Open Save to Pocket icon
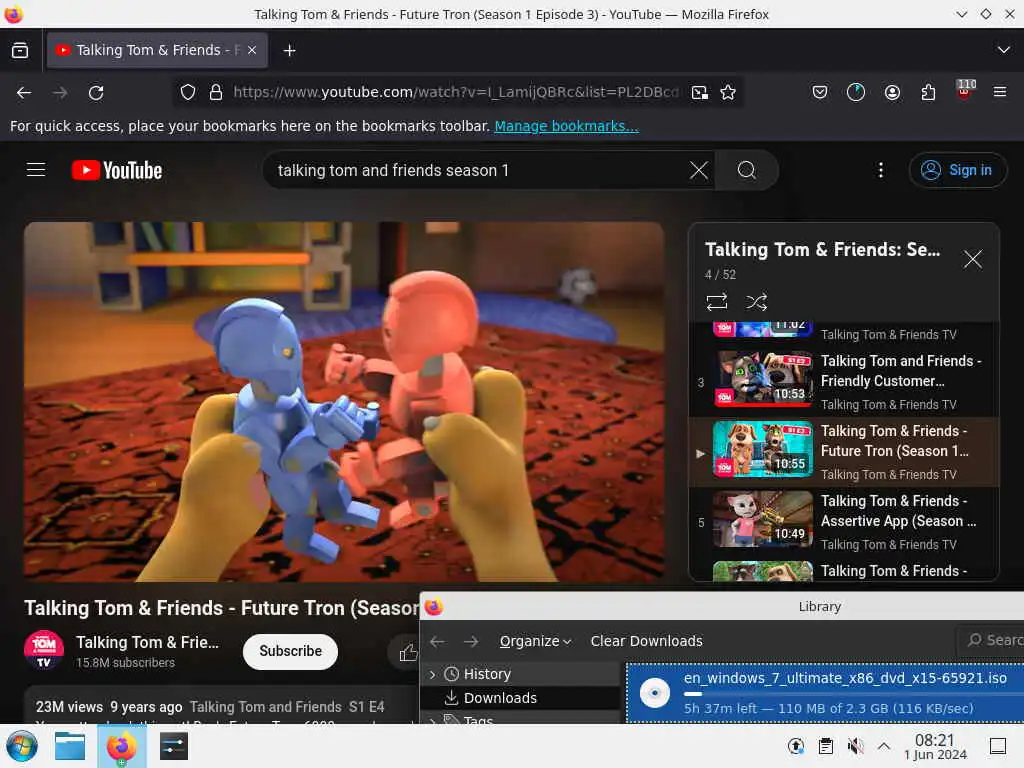Screen dimensions: 1024x768 [x=820, y=93]
